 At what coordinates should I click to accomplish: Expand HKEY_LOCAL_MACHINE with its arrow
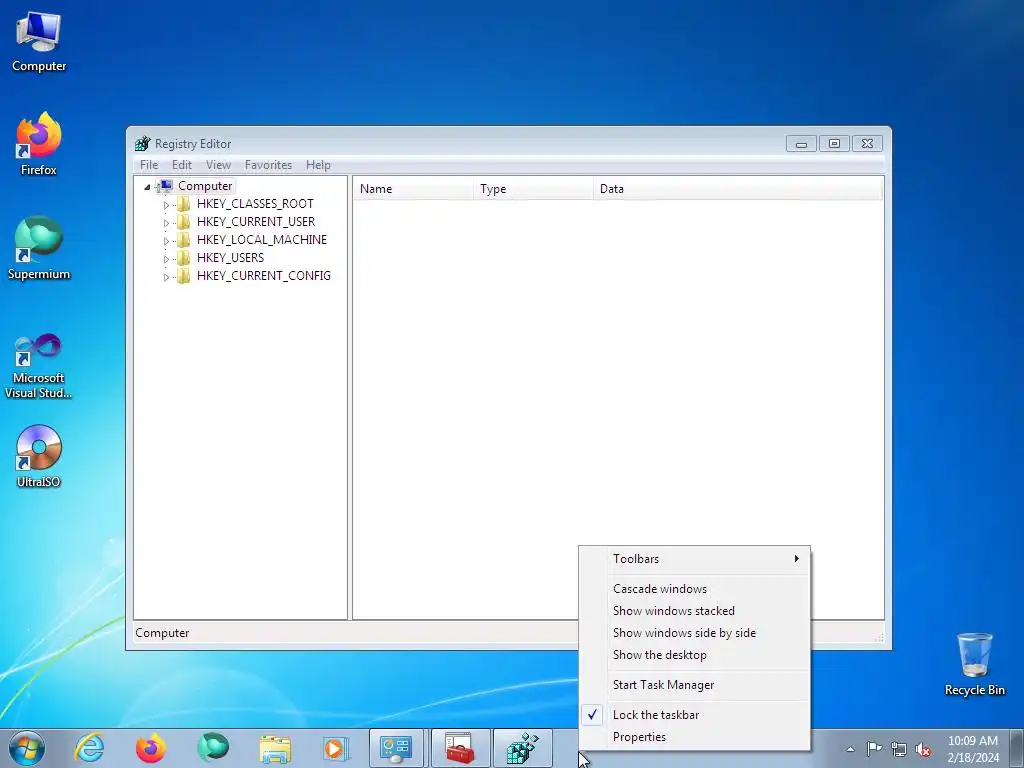pos(166,240)
